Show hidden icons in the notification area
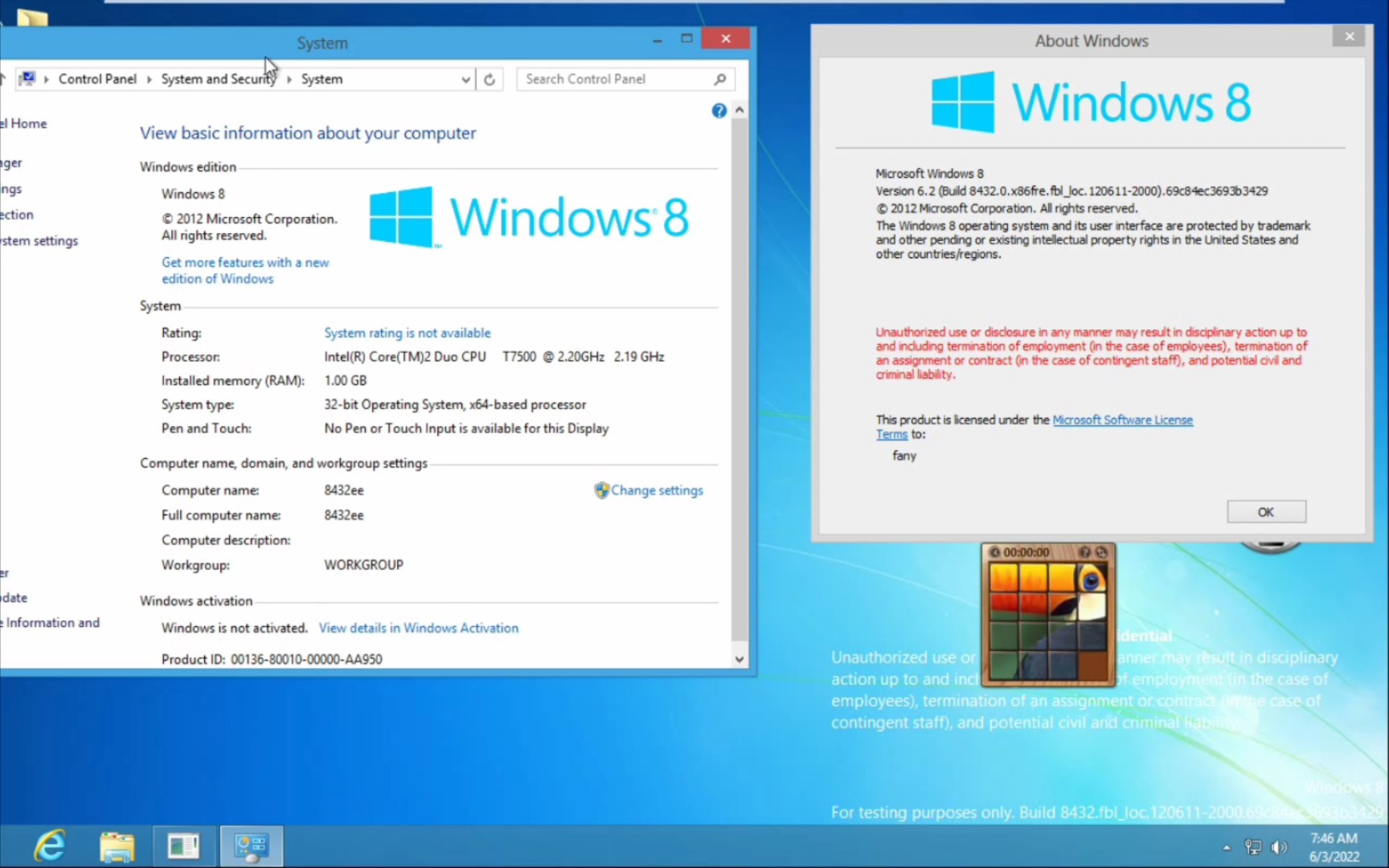1389x868 pixels. [x=1227, y=847]
